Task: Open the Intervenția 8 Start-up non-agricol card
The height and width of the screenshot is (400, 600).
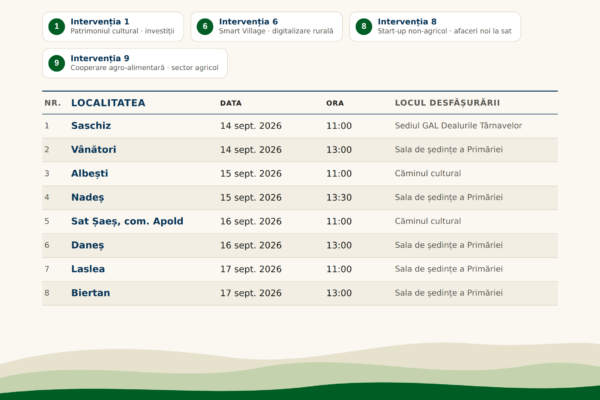Action: click(x=435, y=26)
